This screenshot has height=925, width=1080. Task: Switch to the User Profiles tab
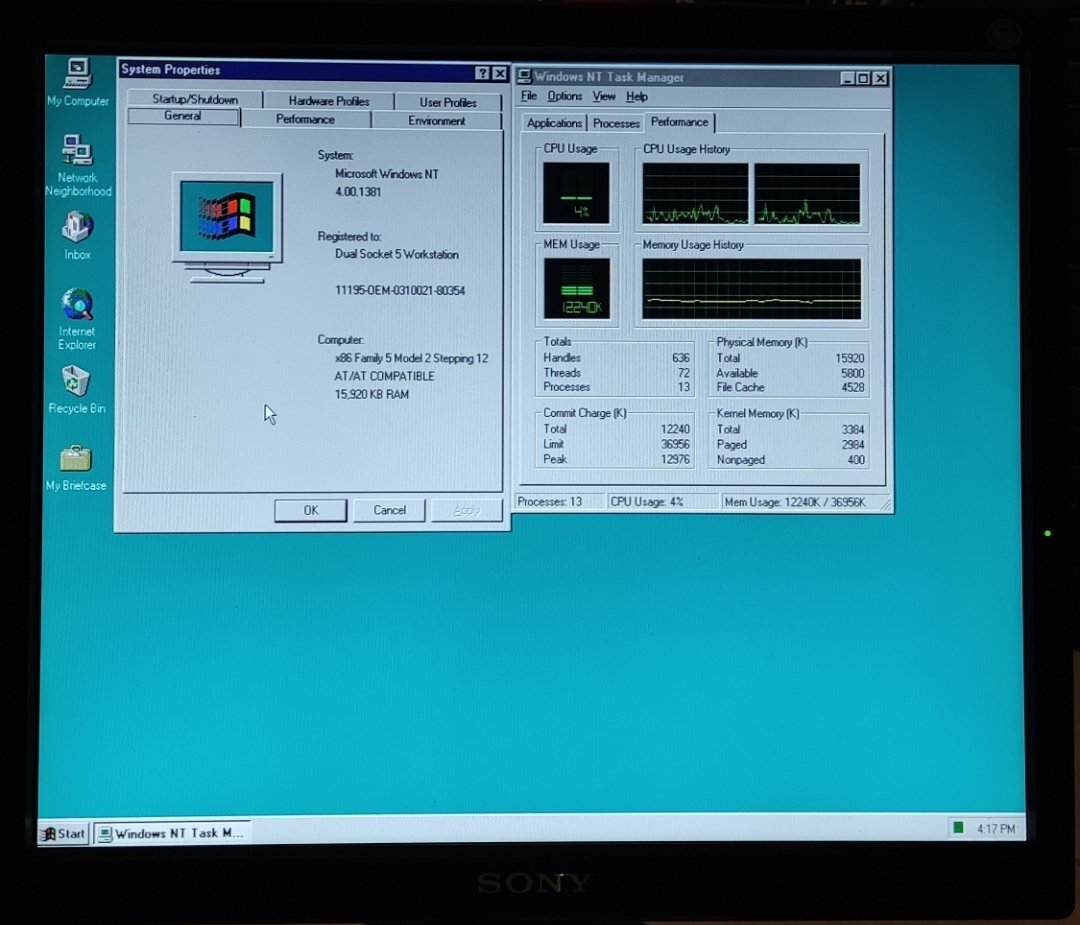tap(448, 102)
